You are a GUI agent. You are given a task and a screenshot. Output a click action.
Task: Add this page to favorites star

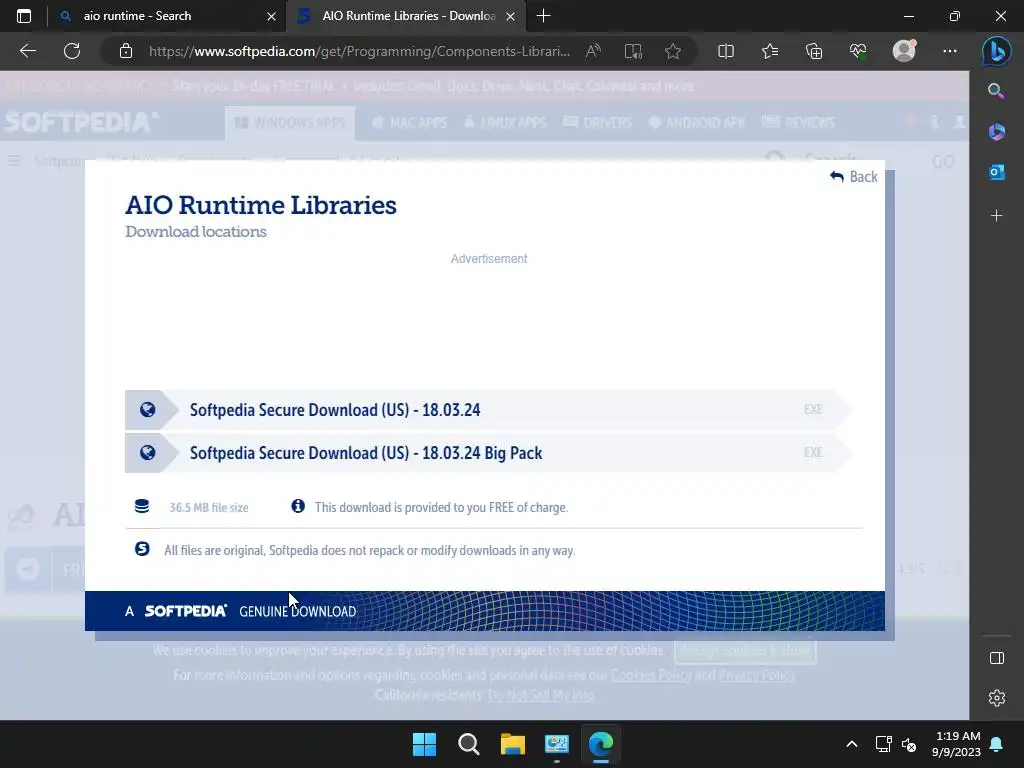(x=673, y=51)
